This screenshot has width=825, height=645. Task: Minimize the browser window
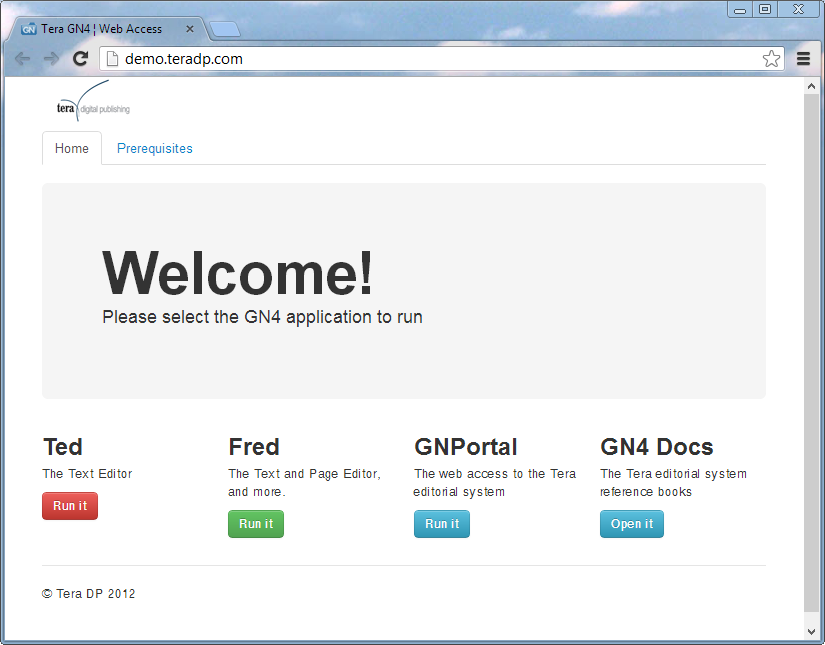coord(740,9)
